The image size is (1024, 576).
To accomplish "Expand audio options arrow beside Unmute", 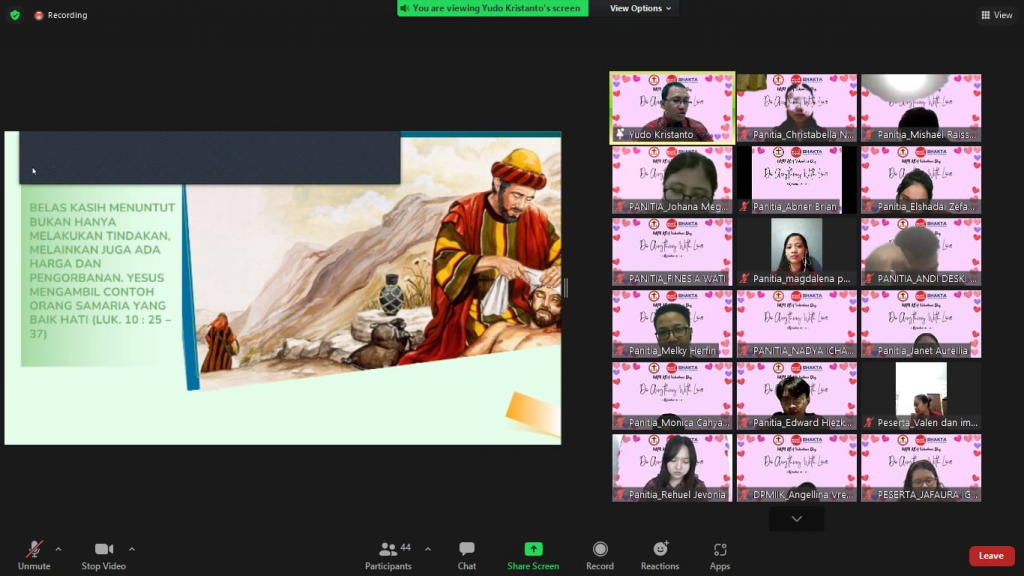I will coord(58,549).
